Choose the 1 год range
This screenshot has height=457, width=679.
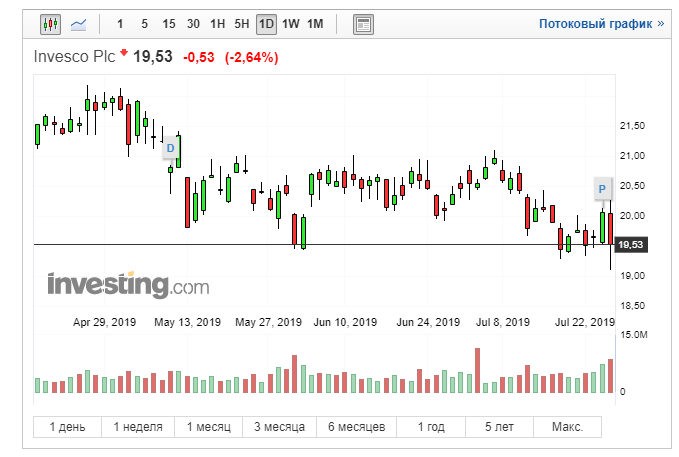click(431, 427)
